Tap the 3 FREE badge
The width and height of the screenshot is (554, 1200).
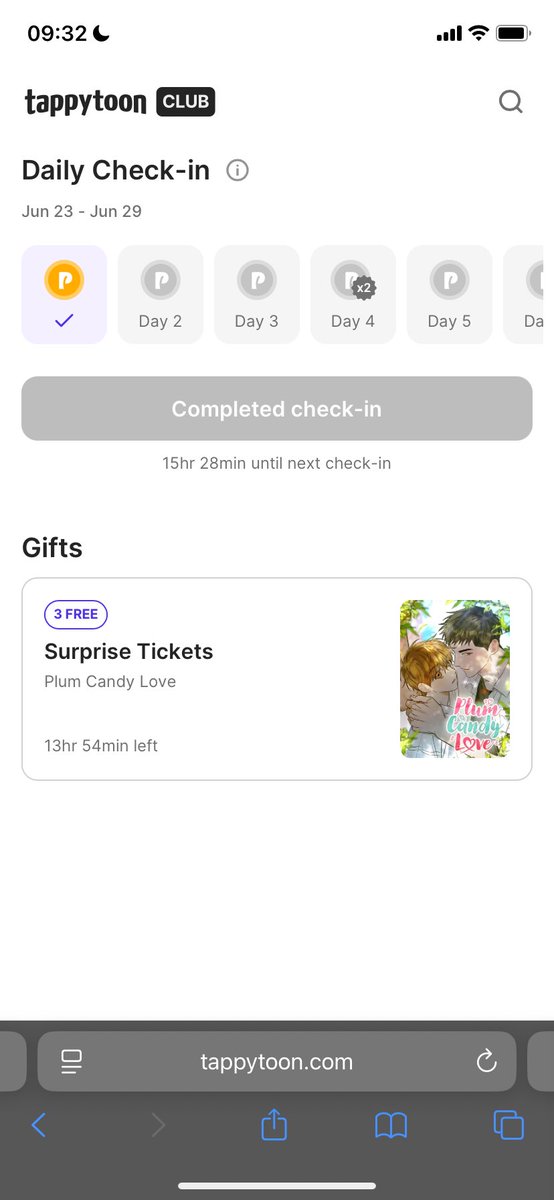click(x=76, y=614)
